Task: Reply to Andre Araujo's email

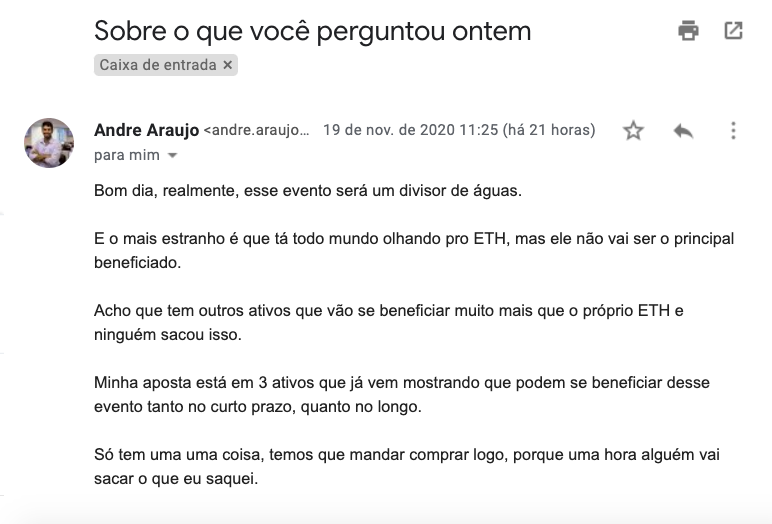Action: [x=684, y=131]
